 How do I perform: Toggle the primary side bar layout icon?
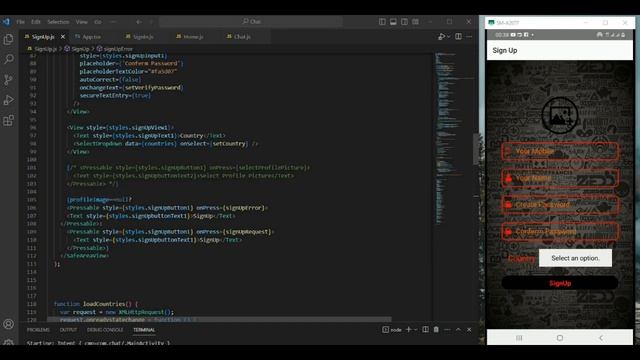[x=382, y=22]
